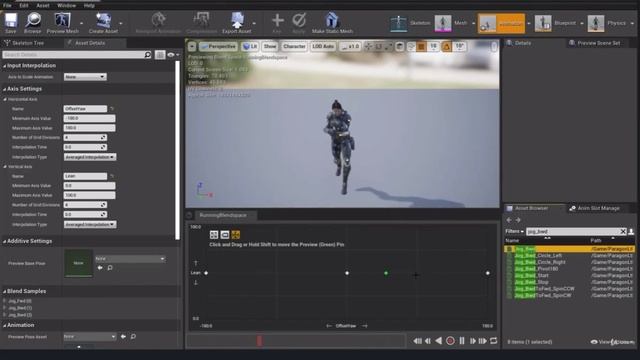Viewport: 640px width, 360px height.
Task: Go forward in Asset Browser history
Action: pos(518,220)
